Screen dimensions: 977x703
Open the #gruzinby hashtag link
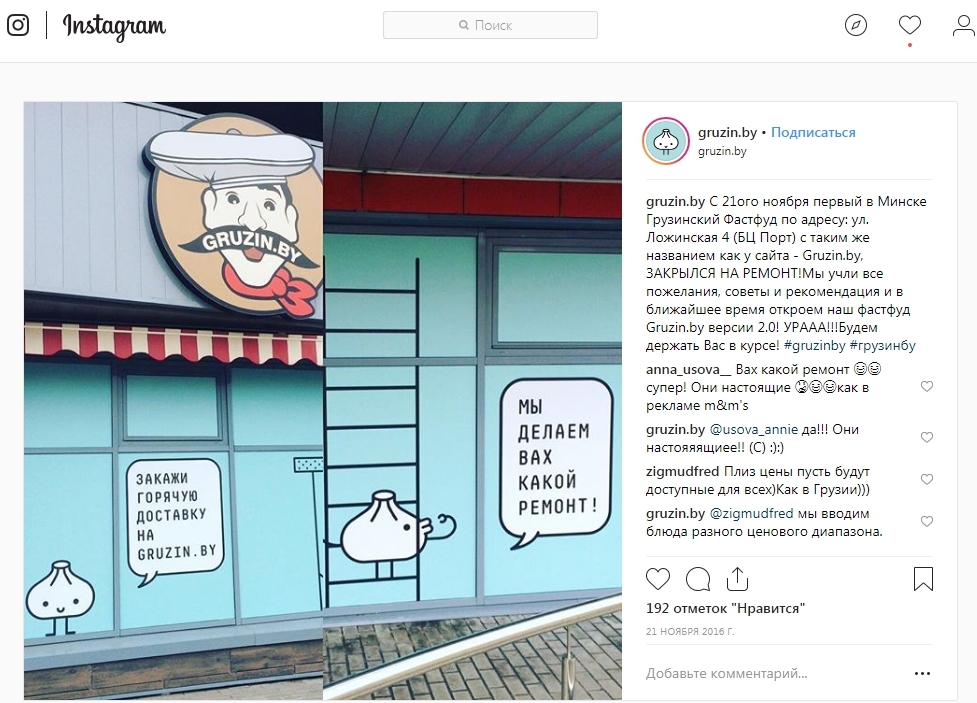(814, 345)
